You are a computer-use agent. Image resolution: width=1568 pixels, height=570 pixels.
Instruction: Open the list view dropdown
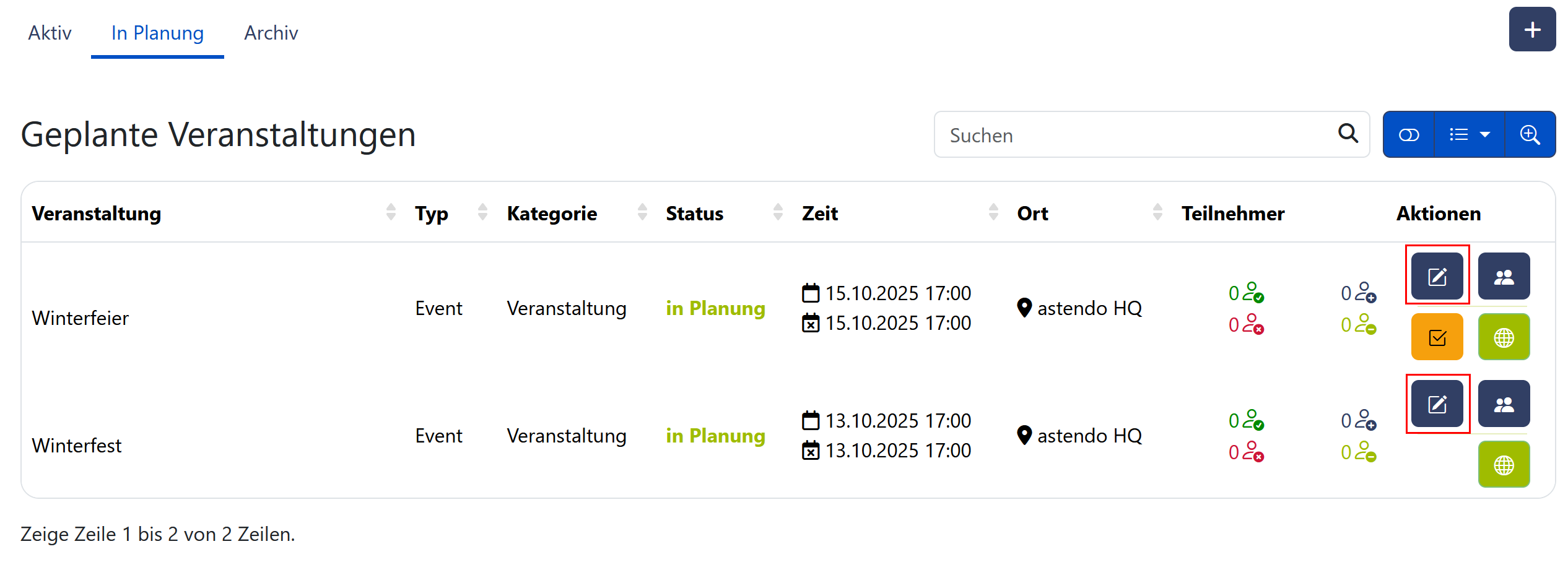(x=1469, y=134)
